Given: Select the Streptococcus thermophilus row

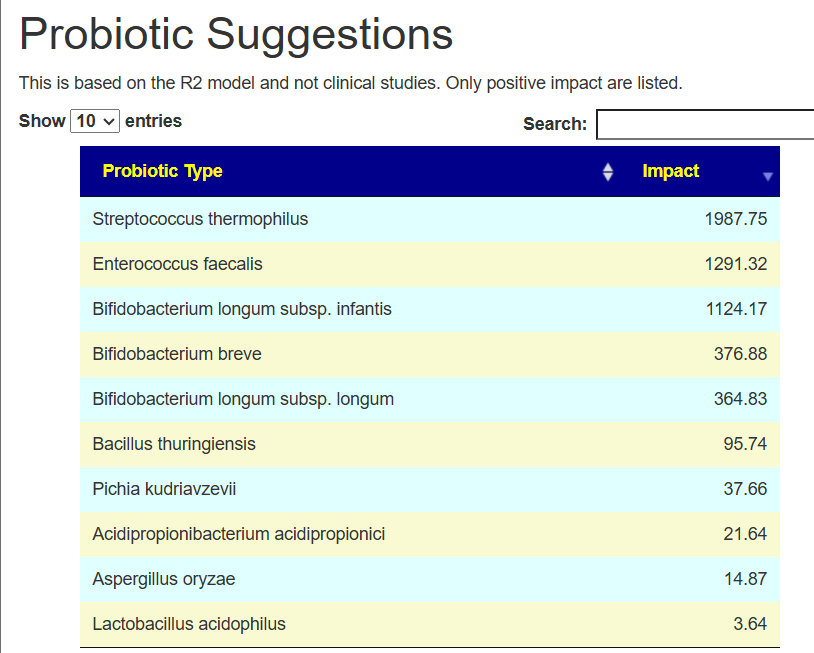Looking at the screenshot, I should click(x=200, y=219).
